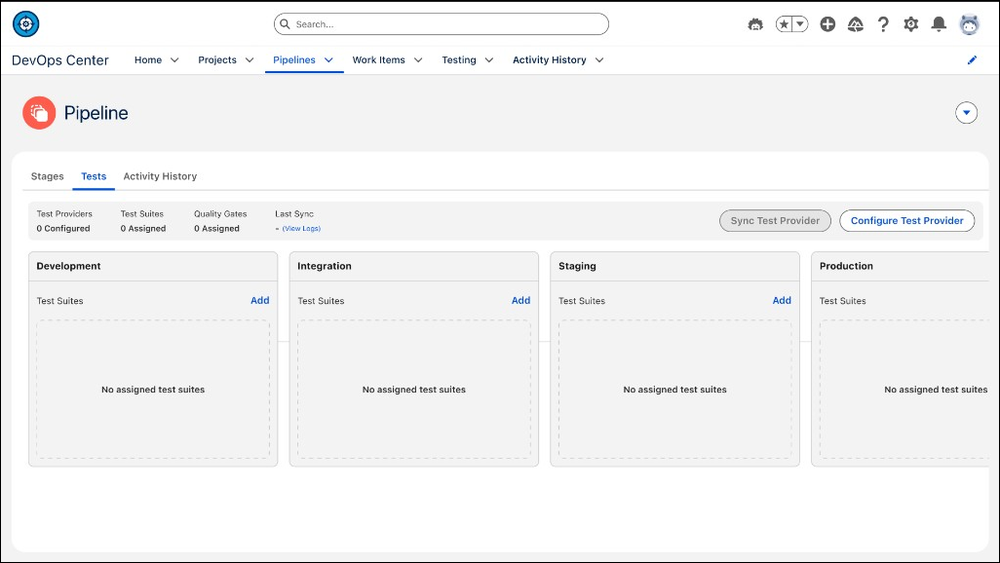
Task: Open the App Launcher logo icon
Action: [x=26, y=24]
